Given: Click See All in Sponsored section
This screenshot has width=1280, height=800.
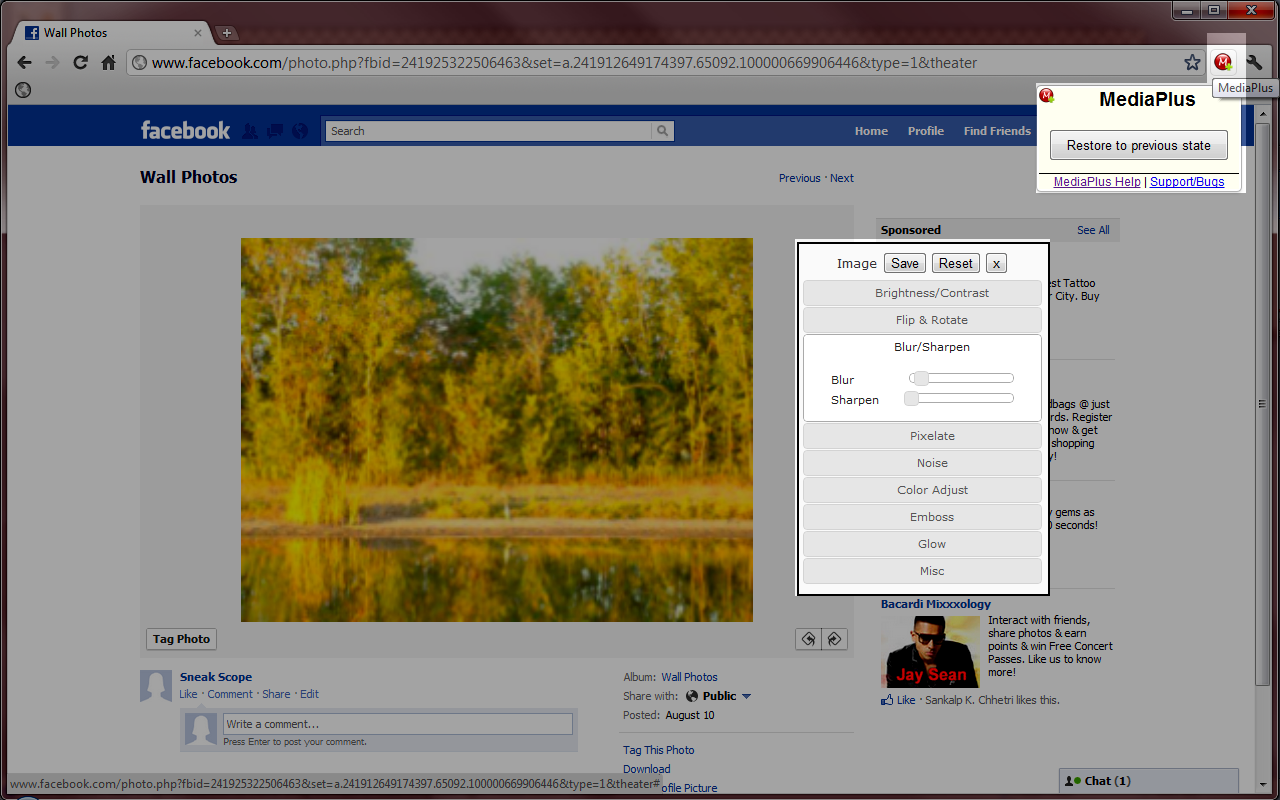Looking at the screenshot, I should coord(1093,230).
